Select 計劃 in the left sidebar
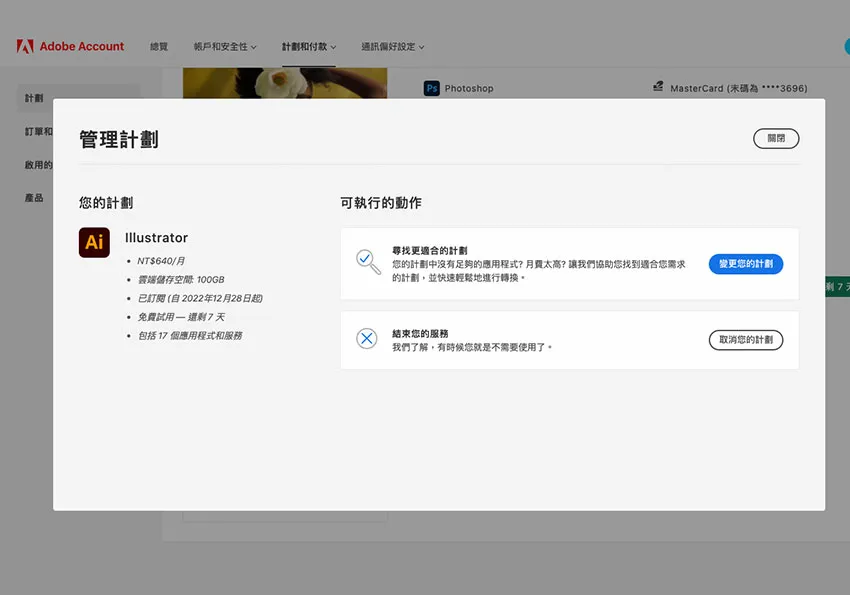The image size is (850, 595). point(34,98)
